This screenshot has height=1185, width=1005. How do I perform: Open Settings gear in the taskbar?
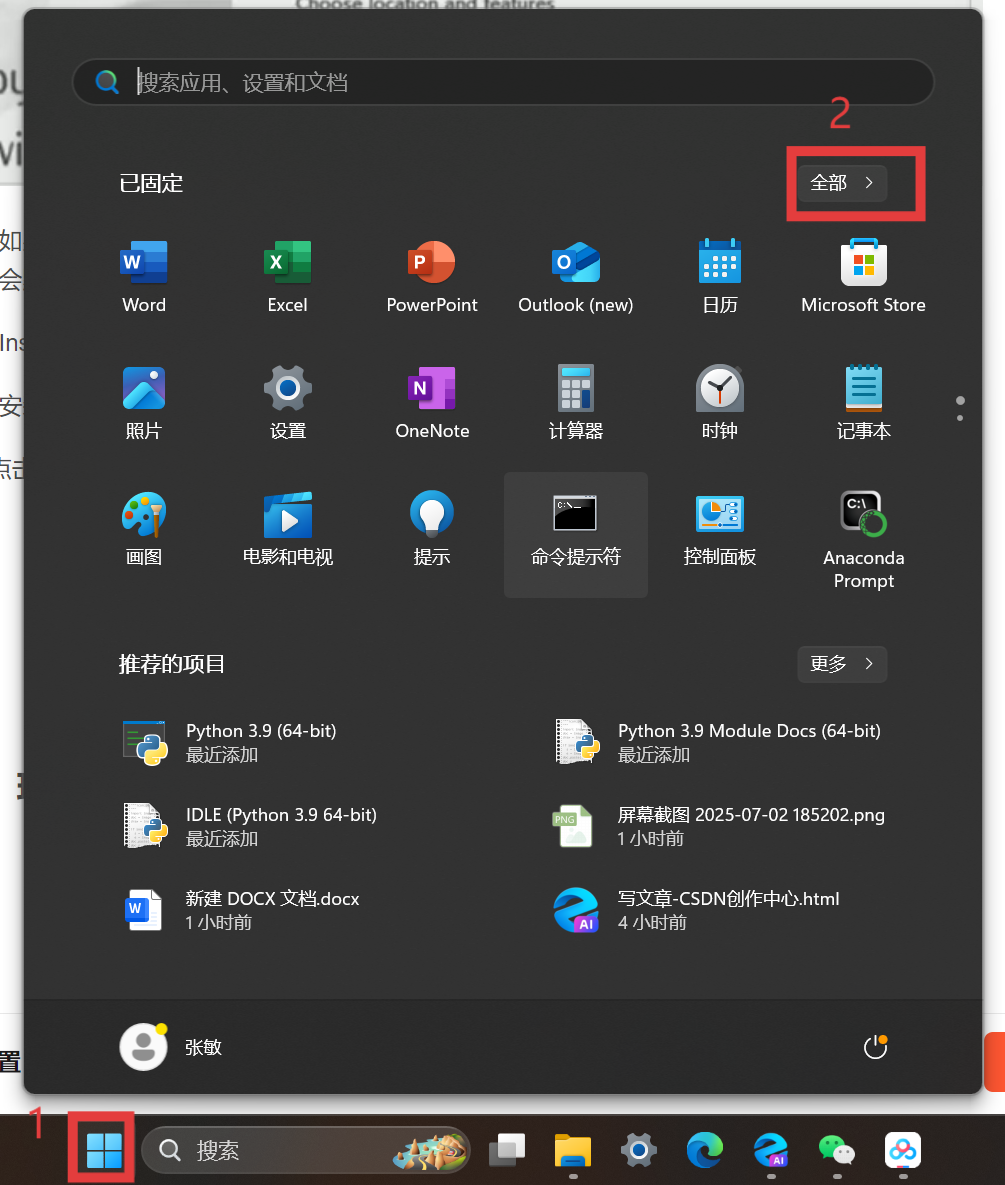639,1150
